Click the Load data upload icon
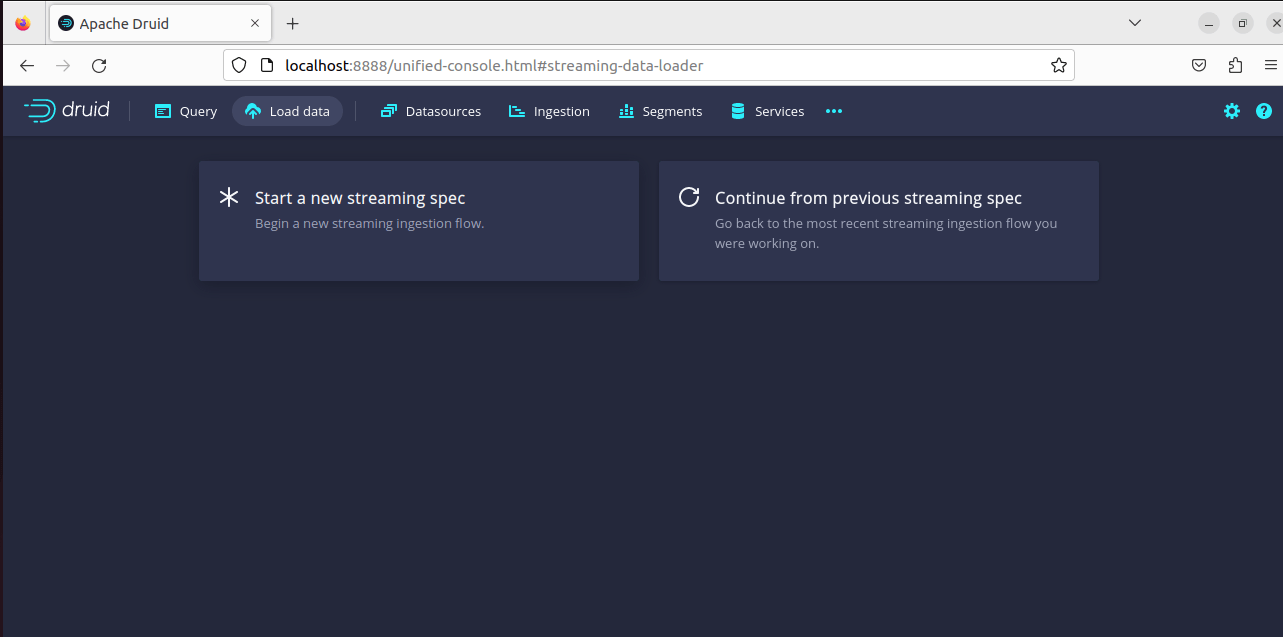This screenshot has width=1283, height=637. pyautogui.click(x=254, y=110)
